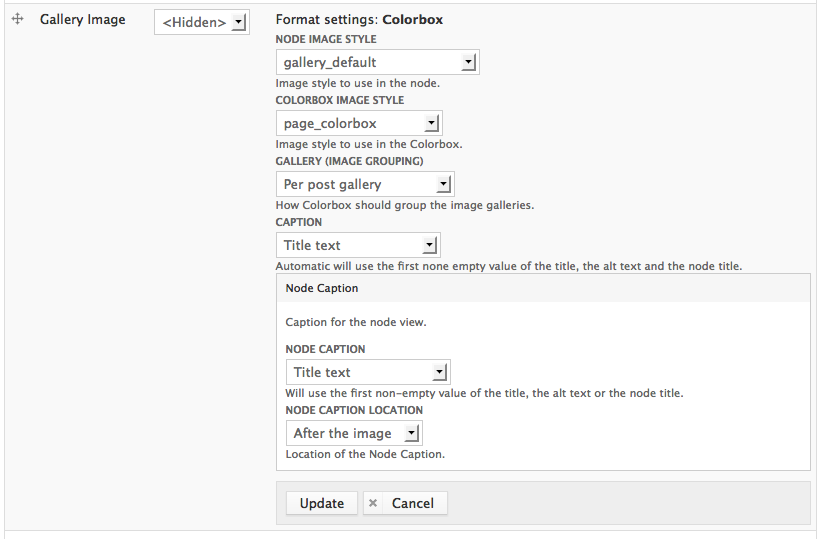Image resolution: width=823 pixels, height=539 pixels.
Task: Click the arrow of the page_colorbox select
Action: (431, 123)
